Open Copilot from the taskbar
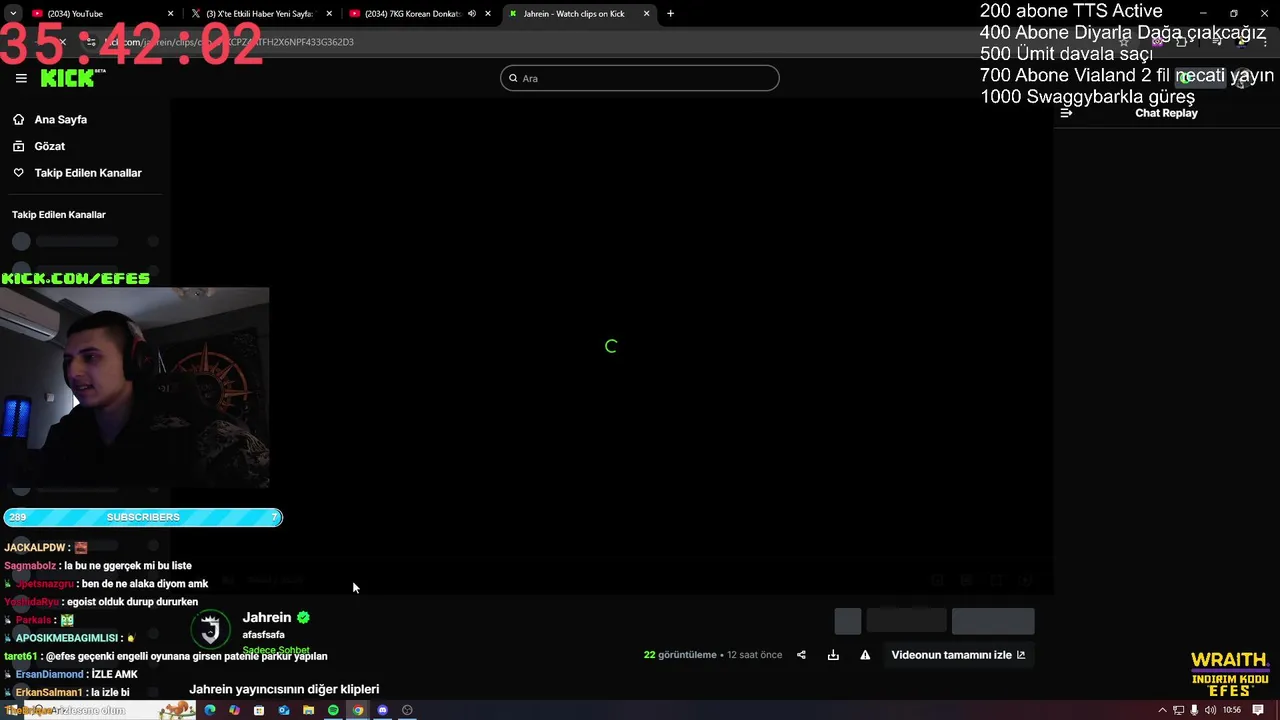 point(234,710)
